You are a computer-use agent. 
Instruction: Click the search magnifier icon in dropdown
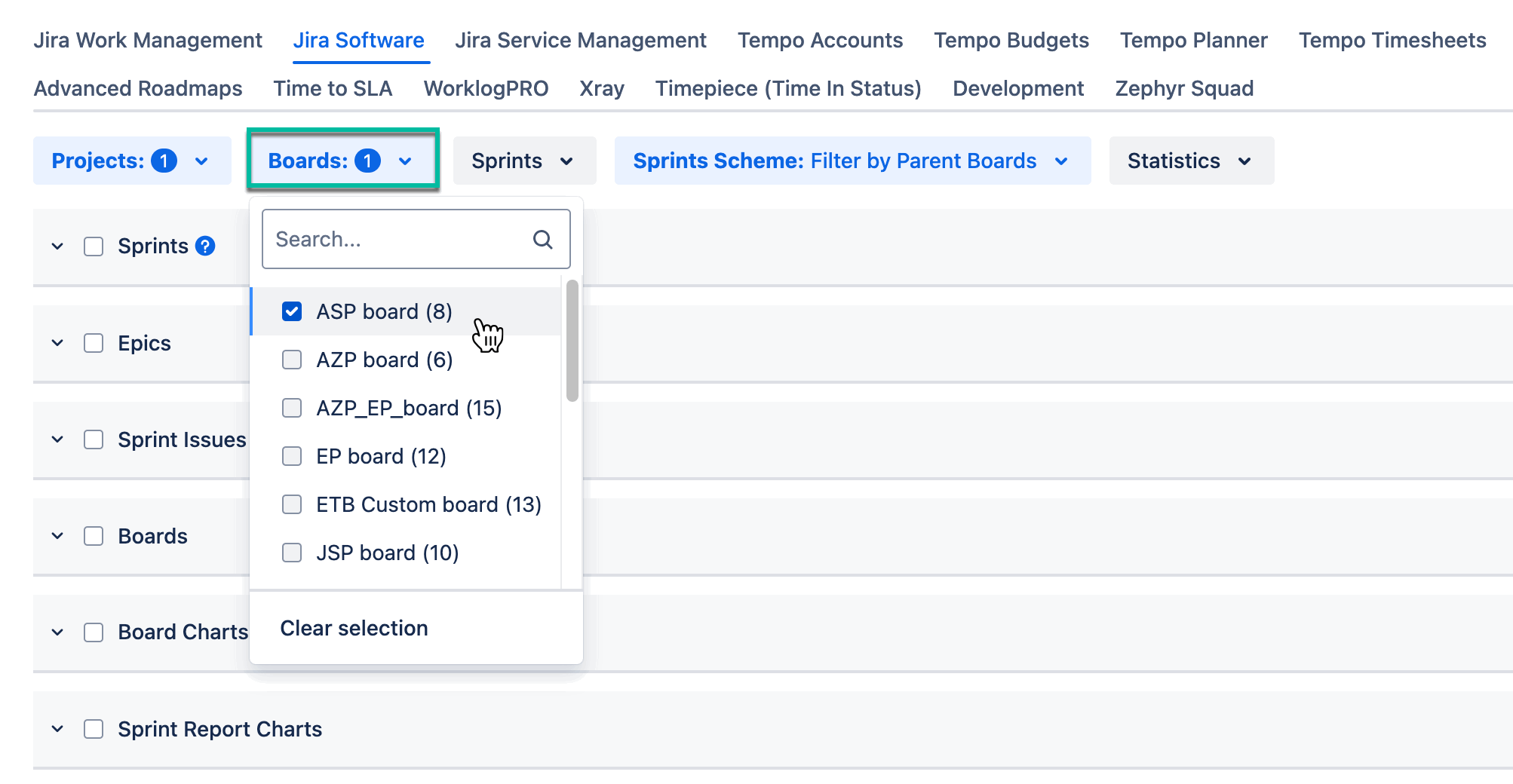pos(542,240)
